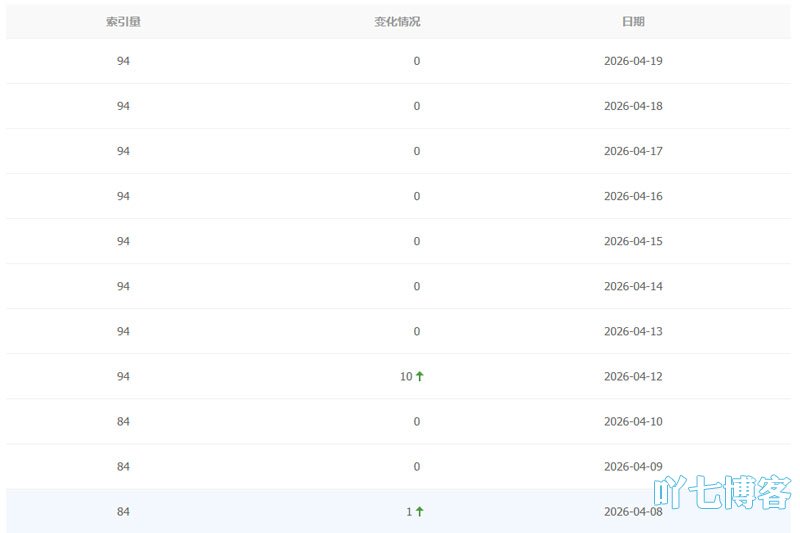Viewport: 800px width, 533px height.
Task: Click the green up arrow in 2026-04-08 row
Action: click(x=420, y=511)
